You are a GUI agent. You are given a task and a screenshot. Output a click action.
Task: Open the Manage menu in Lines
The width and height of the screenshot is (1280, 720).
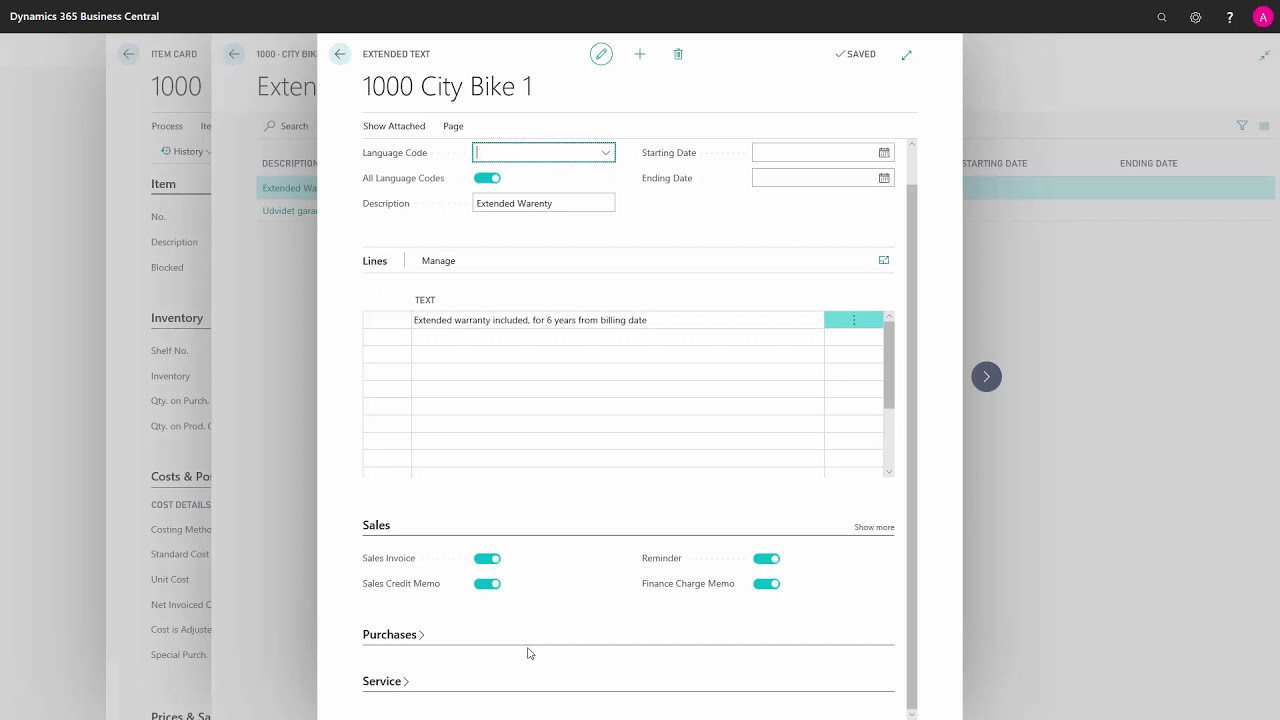[438, 261]
